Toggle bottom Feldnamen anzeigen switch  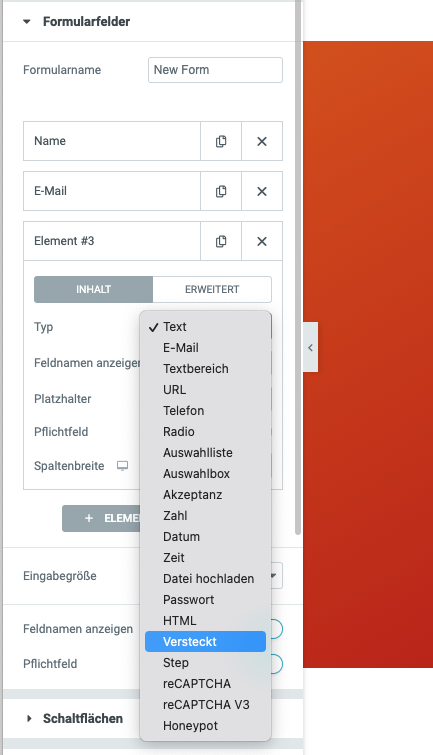(x=274, y=629)
